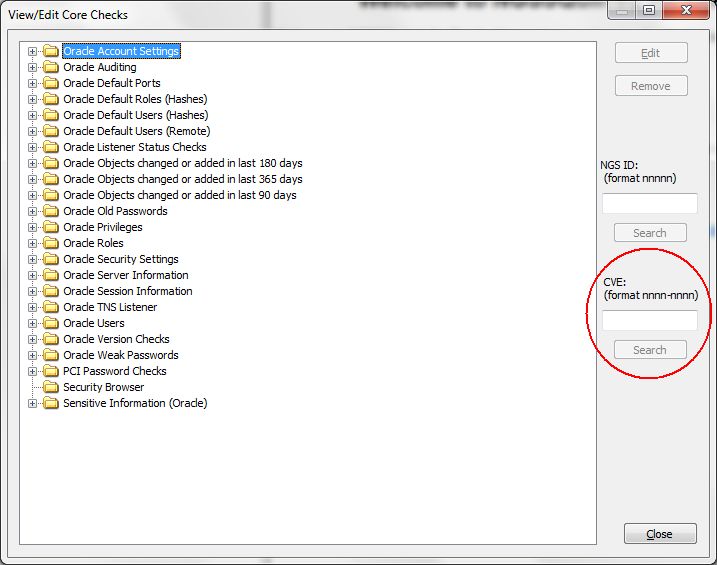Click the Oracle Session Information folder icon
717x565 pixels.
tap(51, 291)
